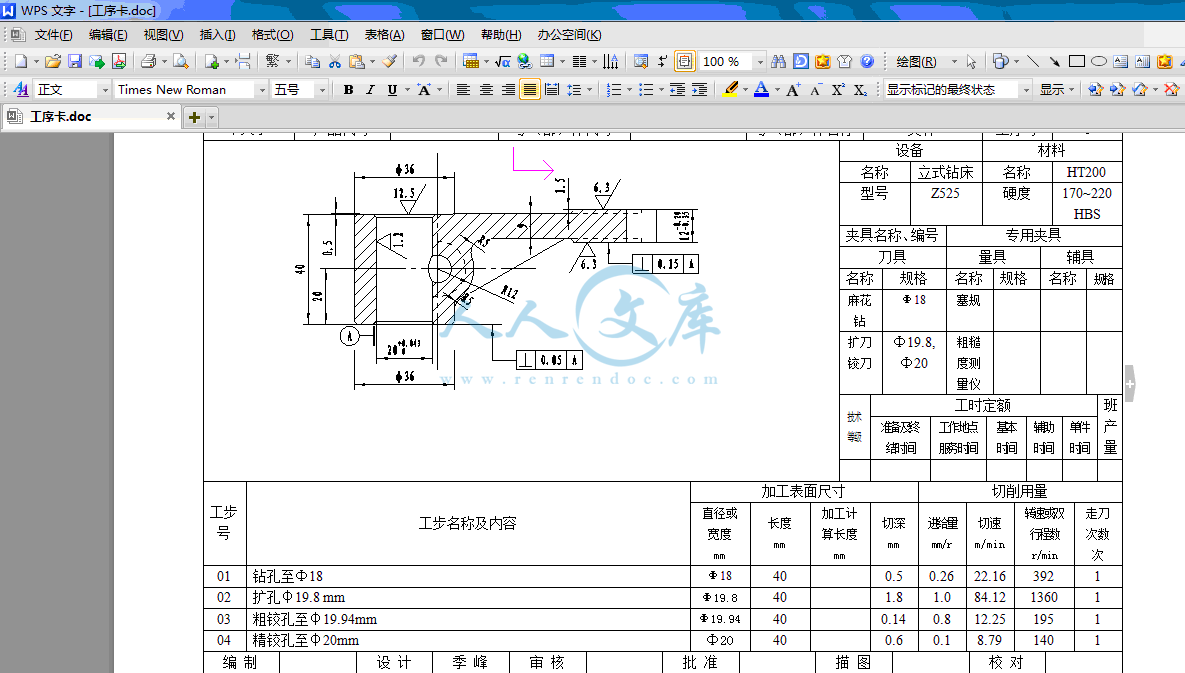The height and width of the screenshot is (673, 1185).
Task: Toggle the highlighted document map button
Action: 685,61
